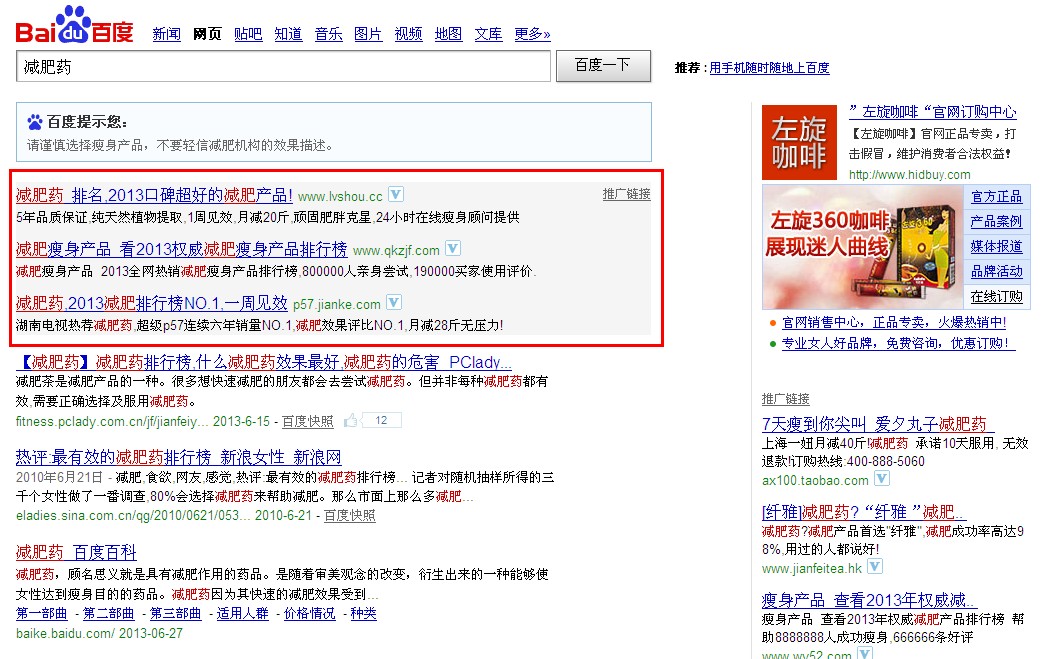
Task: Open 热评:最有效的减肥药排行榜 新浪女性 result
Action: point(179,458)
